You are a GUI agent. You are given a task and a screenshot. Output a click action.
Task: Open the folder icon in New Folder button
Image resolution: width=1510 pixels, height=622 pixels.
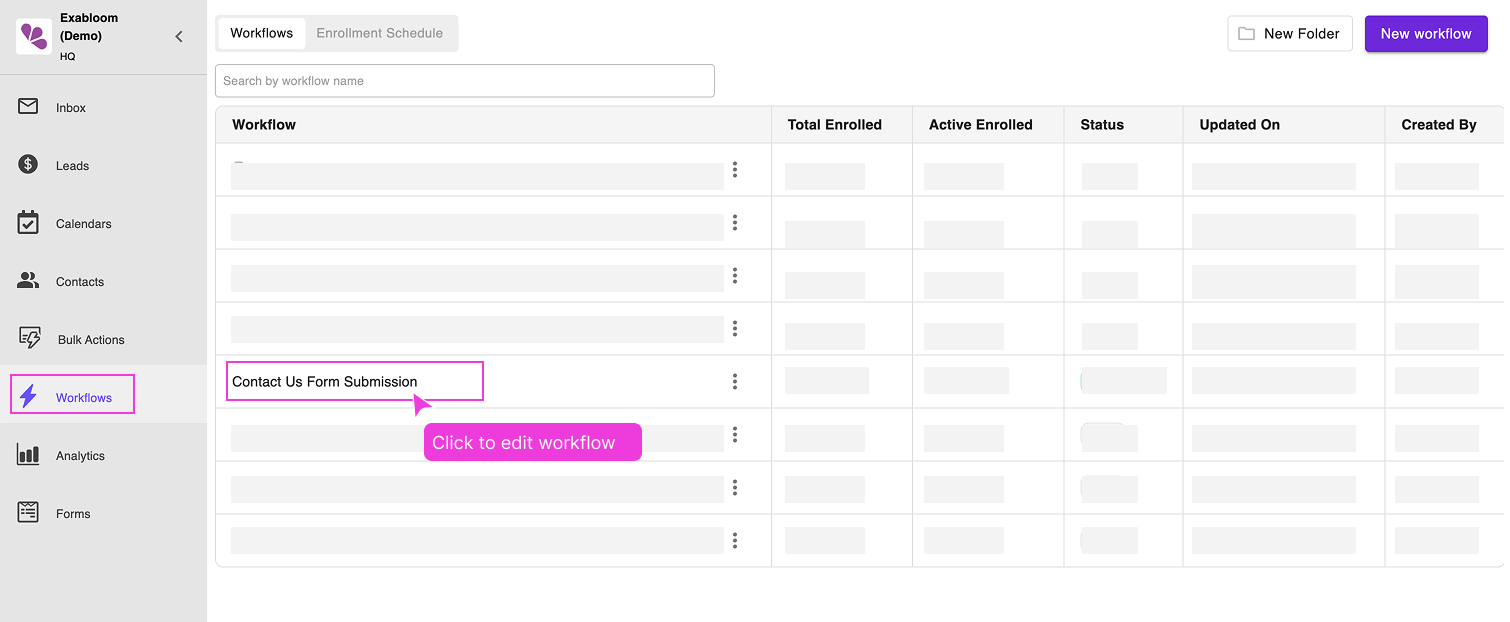tap(1246, 33)
